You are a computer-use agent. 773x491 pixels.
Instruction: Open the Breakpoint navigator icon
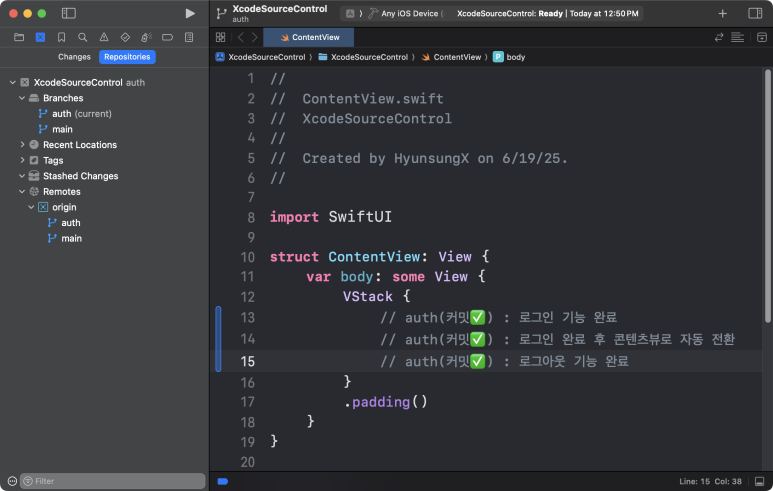pos(168,37)
